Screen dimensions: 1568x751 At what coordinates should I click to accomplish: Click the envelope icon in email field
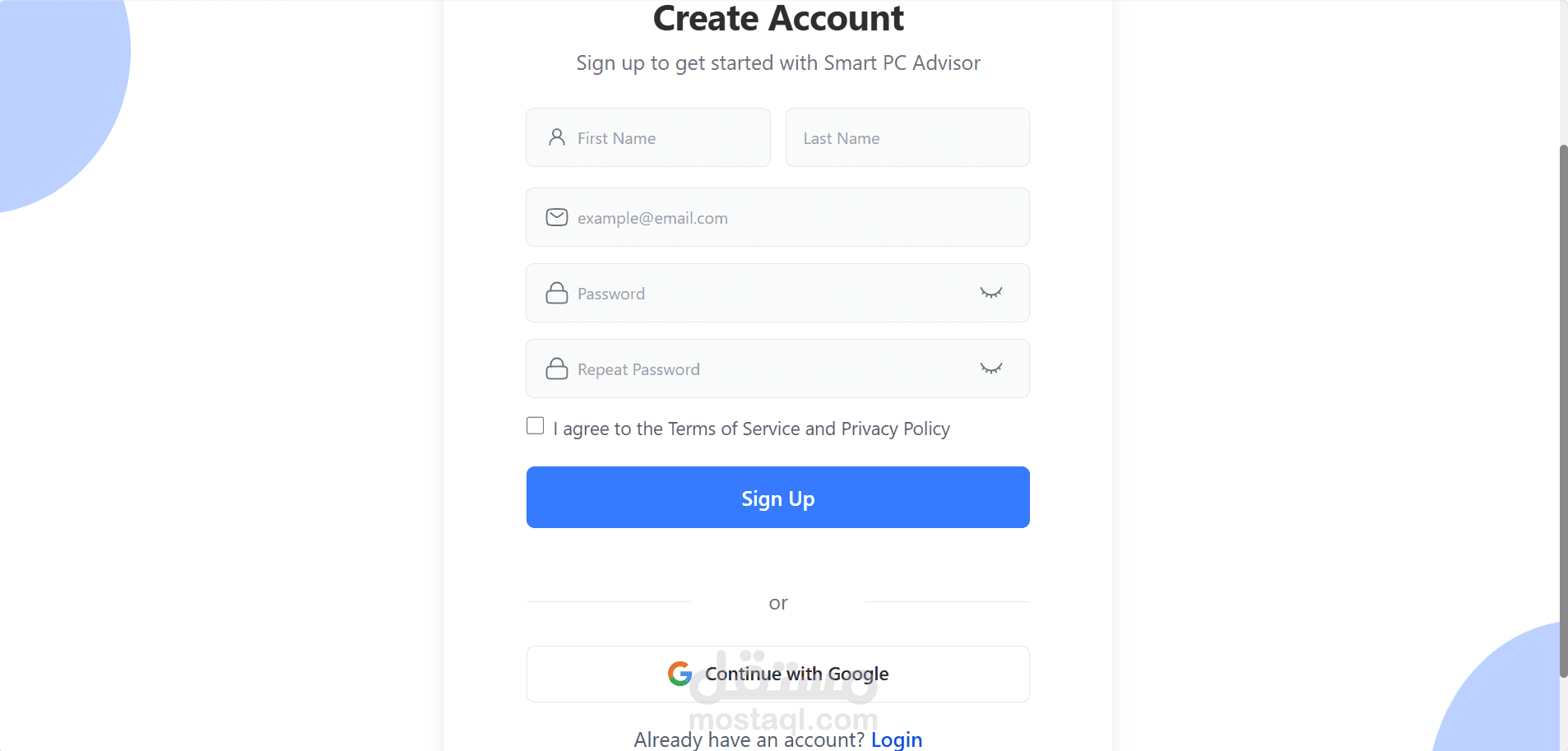(x=557, y=217)
